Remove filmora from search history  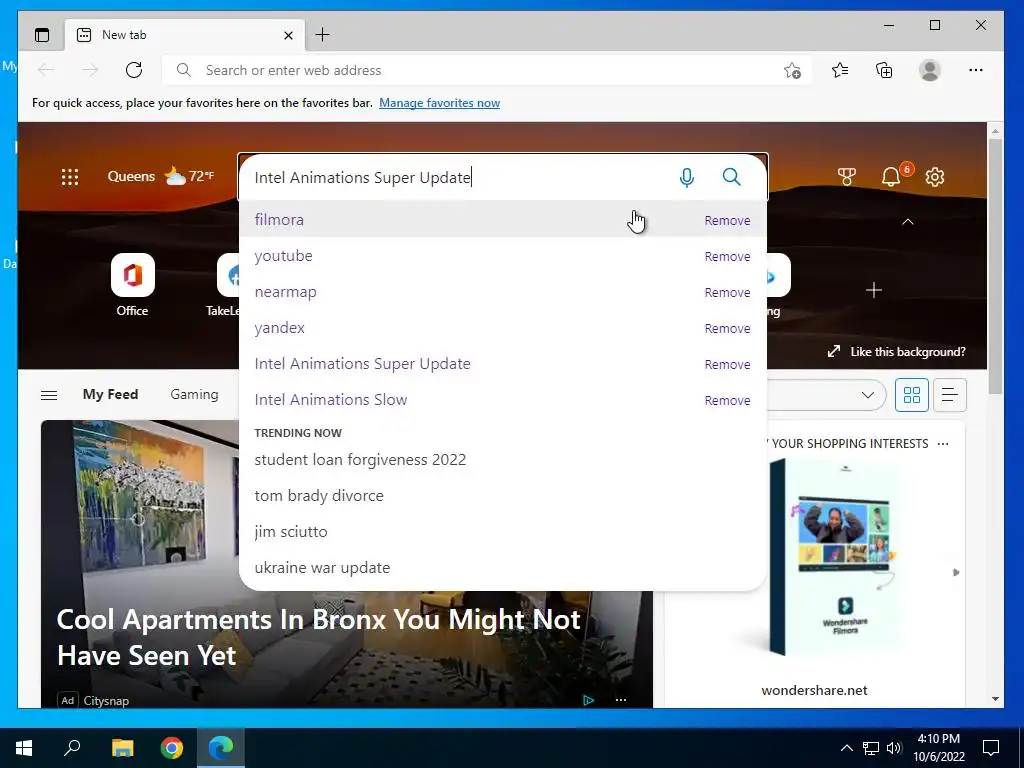tap(727, 221)
